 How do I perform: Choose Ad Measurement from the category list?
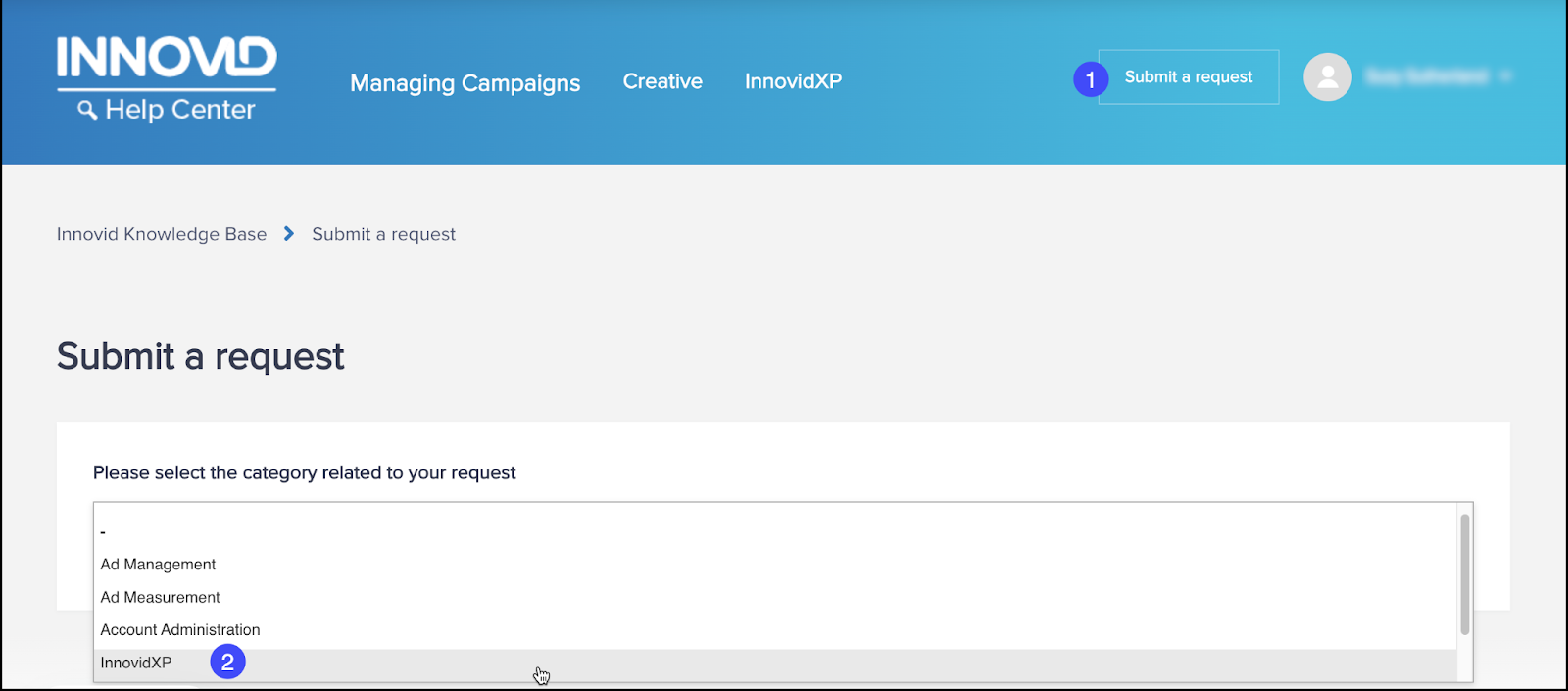pos(160,597)
